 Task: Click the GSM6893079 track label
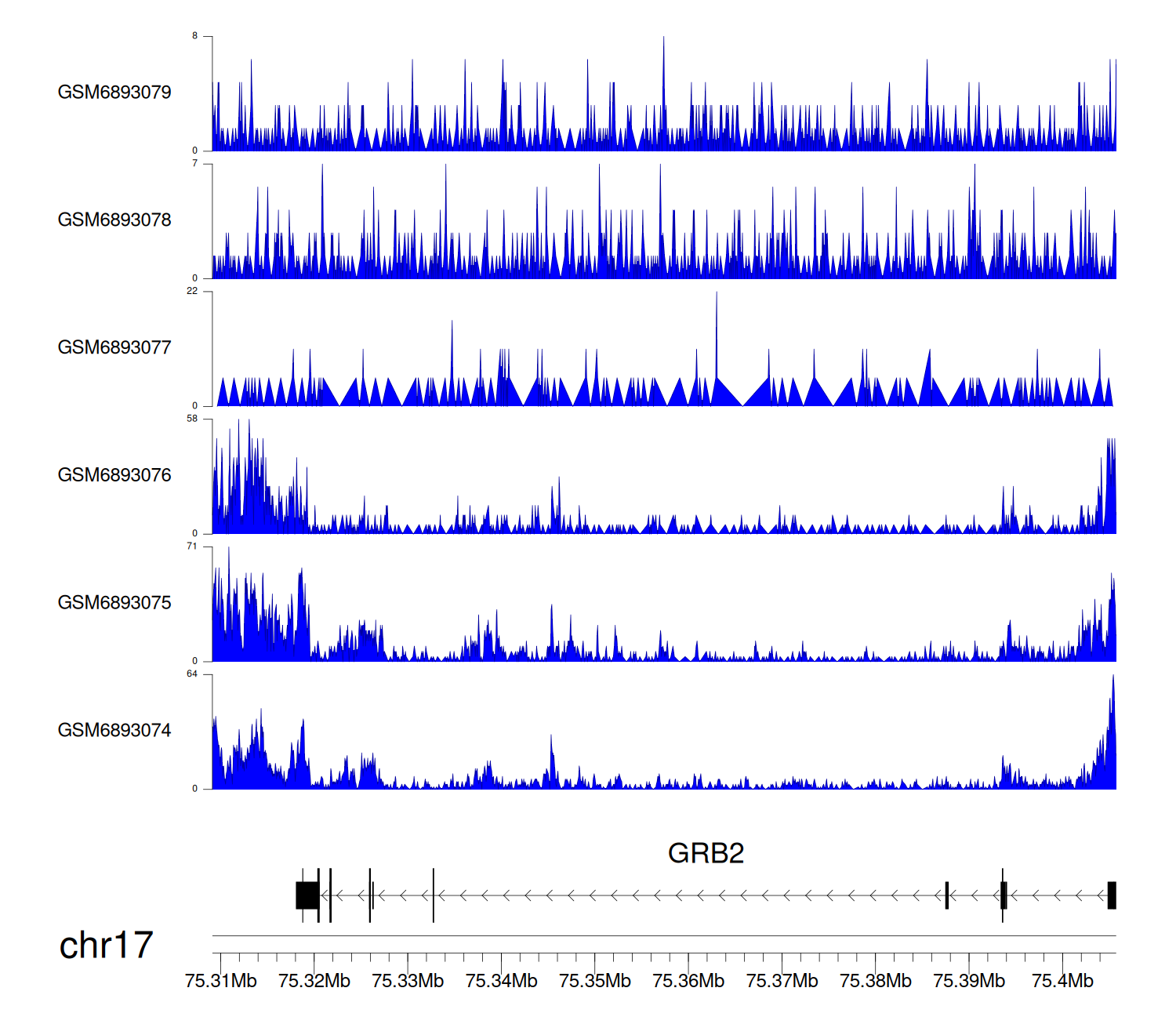click(114, 93)
